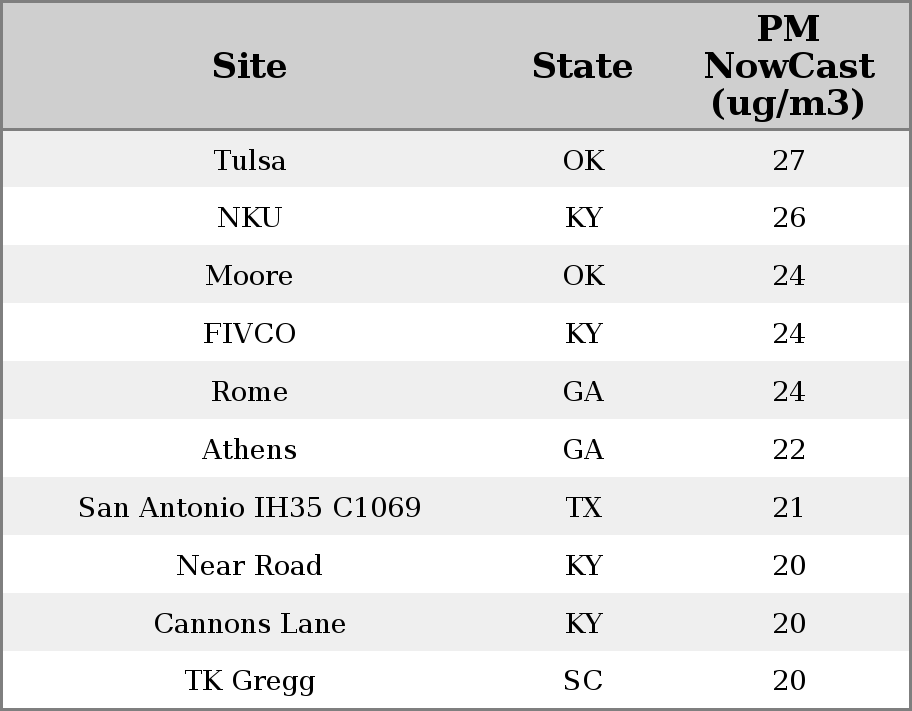
Task: Select the Moore site cell
Action: (x=250, y=275)
